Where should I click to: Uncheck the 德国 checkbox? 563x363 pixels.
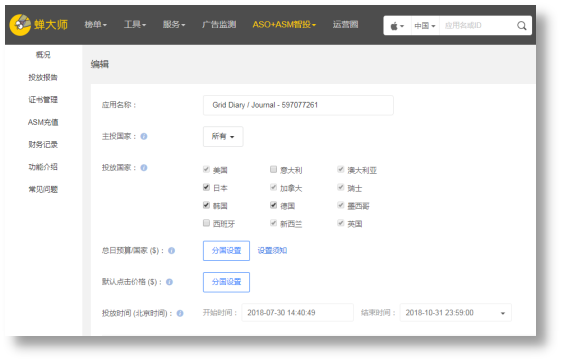[273, 205]
